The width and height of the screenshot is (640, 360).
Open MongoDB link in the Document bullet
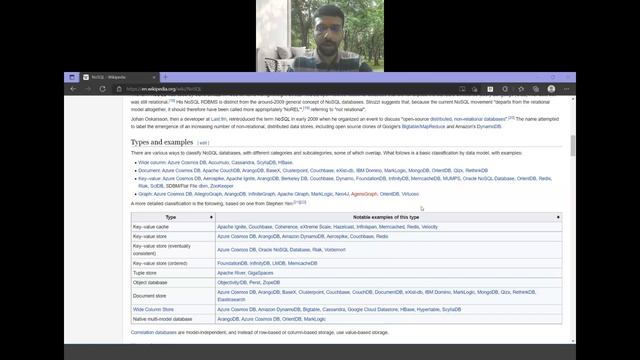coord(419,171)
